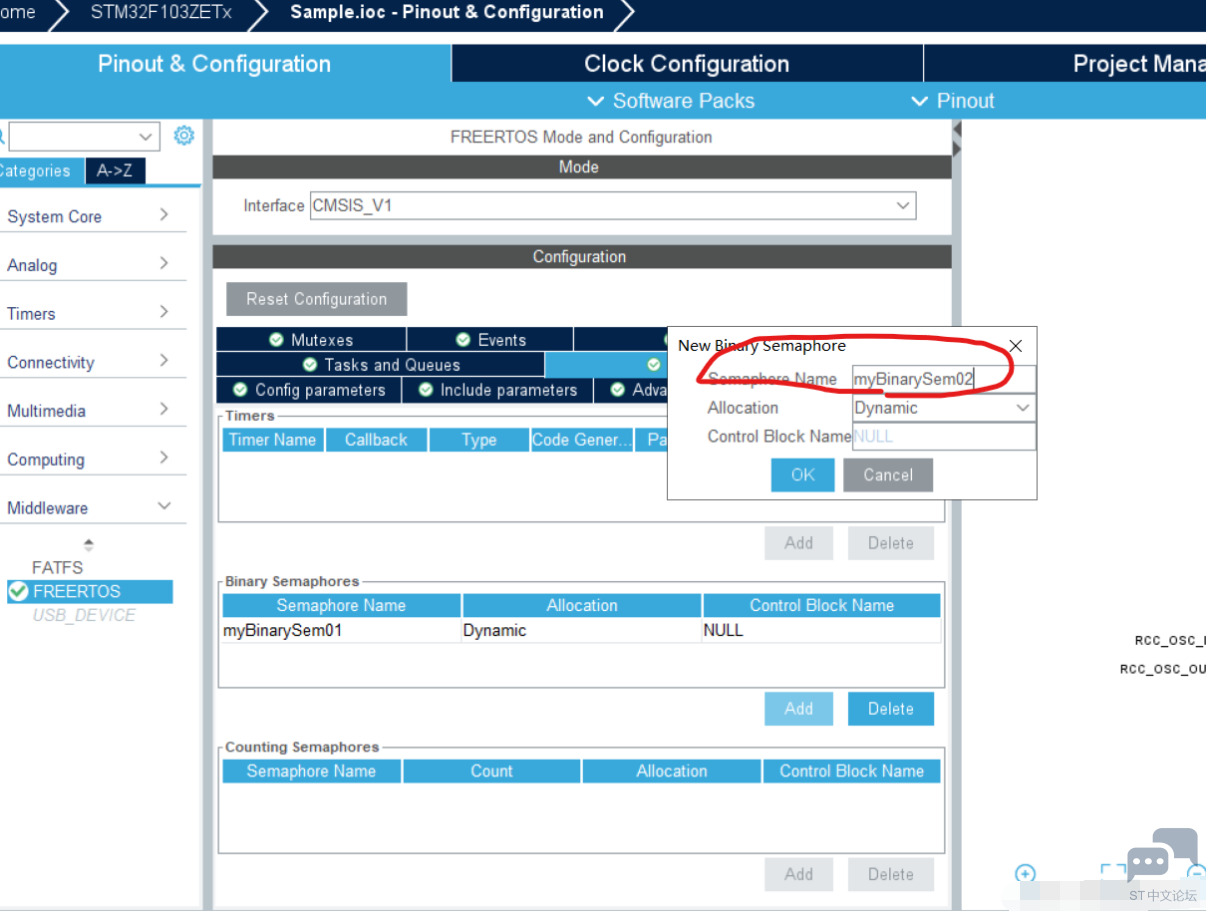Click Timer Name column header
The height and width of the screenshot is (911, 1206).
tap(272, 440)
